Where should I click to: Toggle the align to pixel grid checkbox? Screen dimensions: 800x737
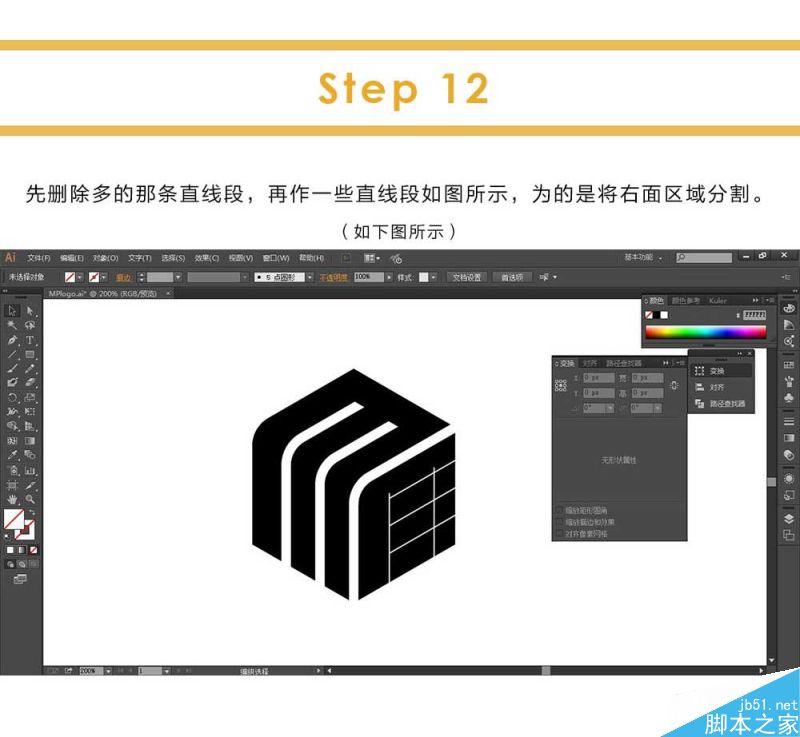560,533
